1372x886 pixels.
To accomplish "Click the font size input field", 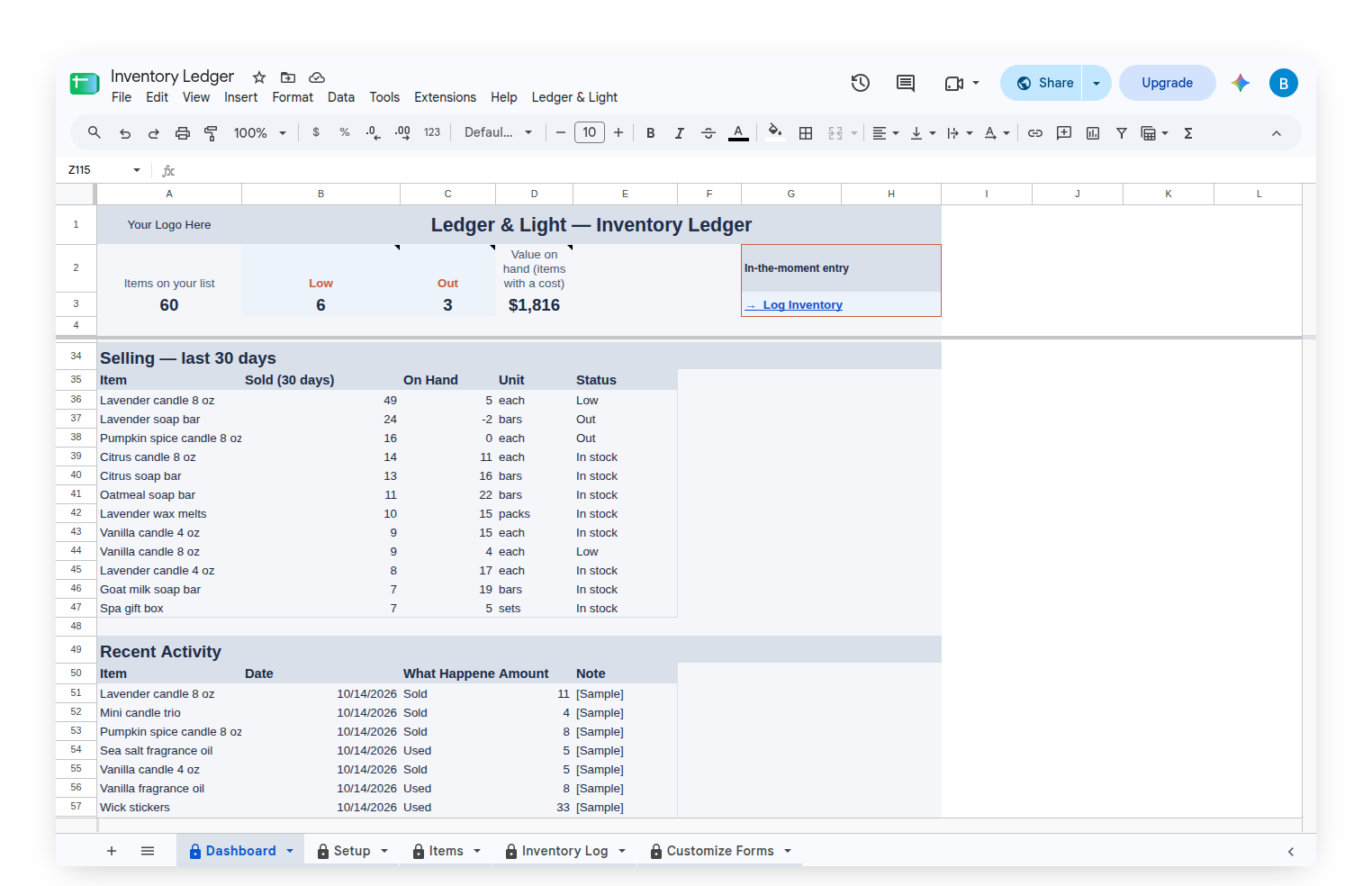I will click(590, 133).
